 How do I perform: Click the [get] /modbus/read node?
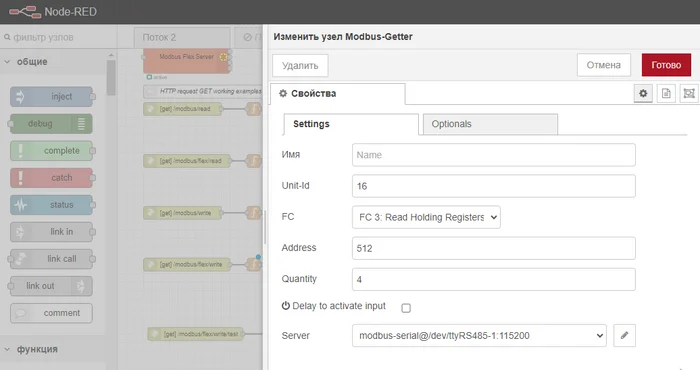[183, 109]
